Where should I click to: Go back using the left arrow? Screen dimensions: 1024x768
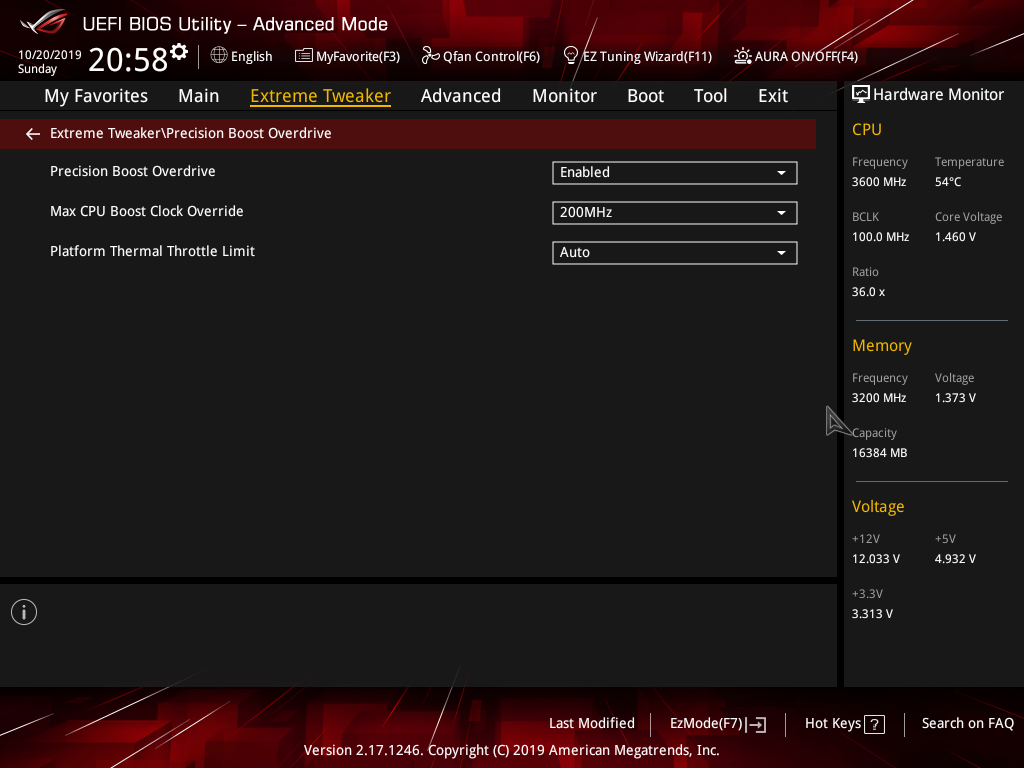click(x=33, y=134)
